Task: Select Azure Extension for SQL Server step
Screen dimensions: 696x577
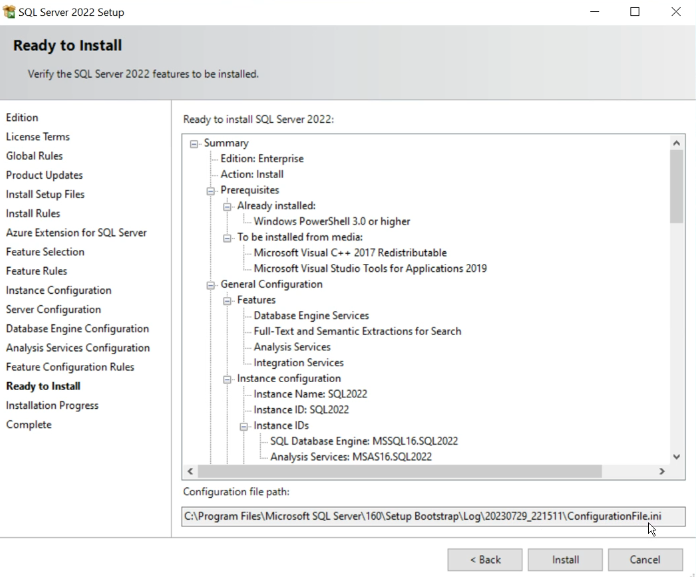Action: [x=76, y=233]
